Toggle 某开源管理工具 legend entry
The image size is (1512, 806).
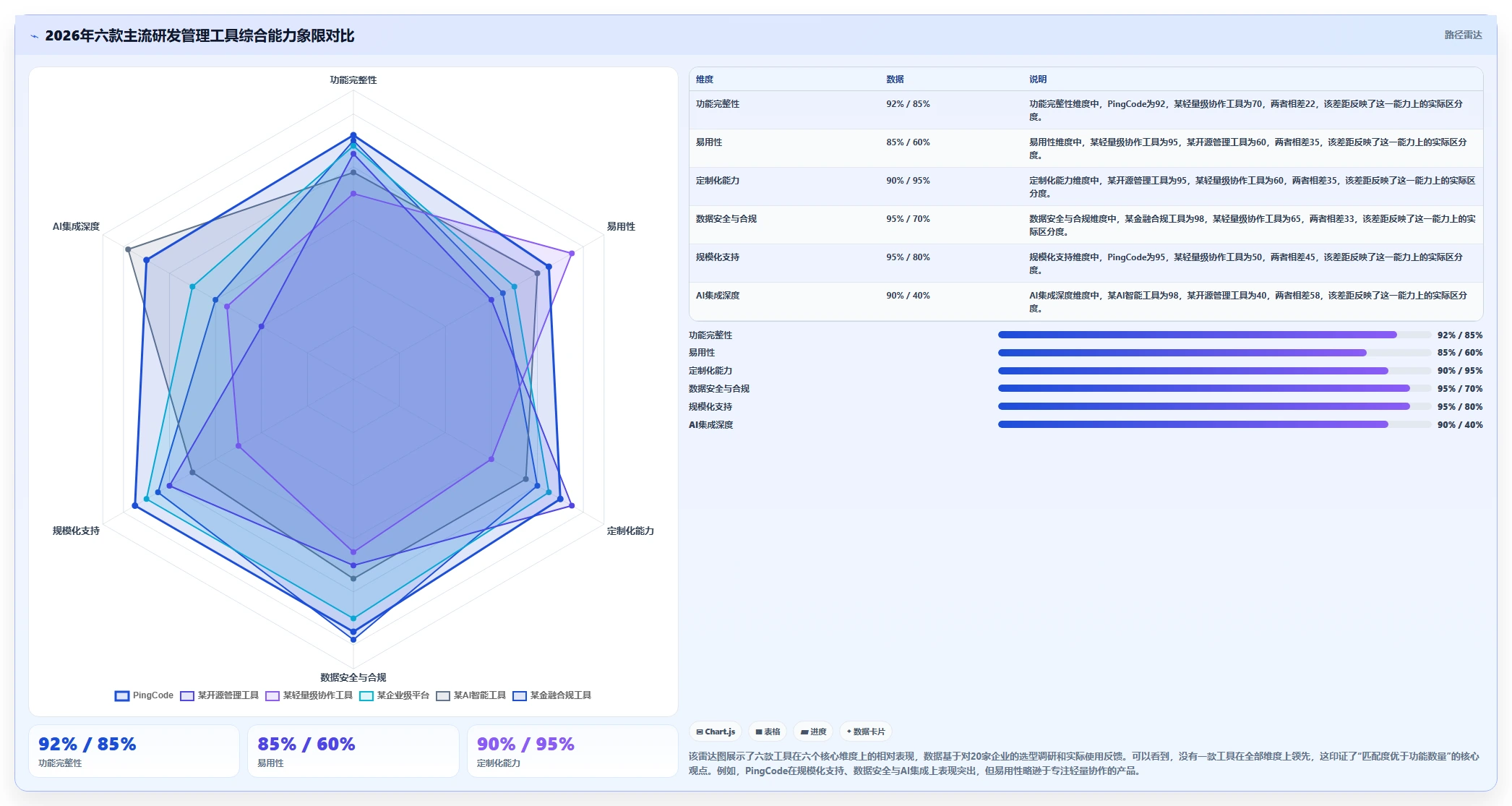219,695
